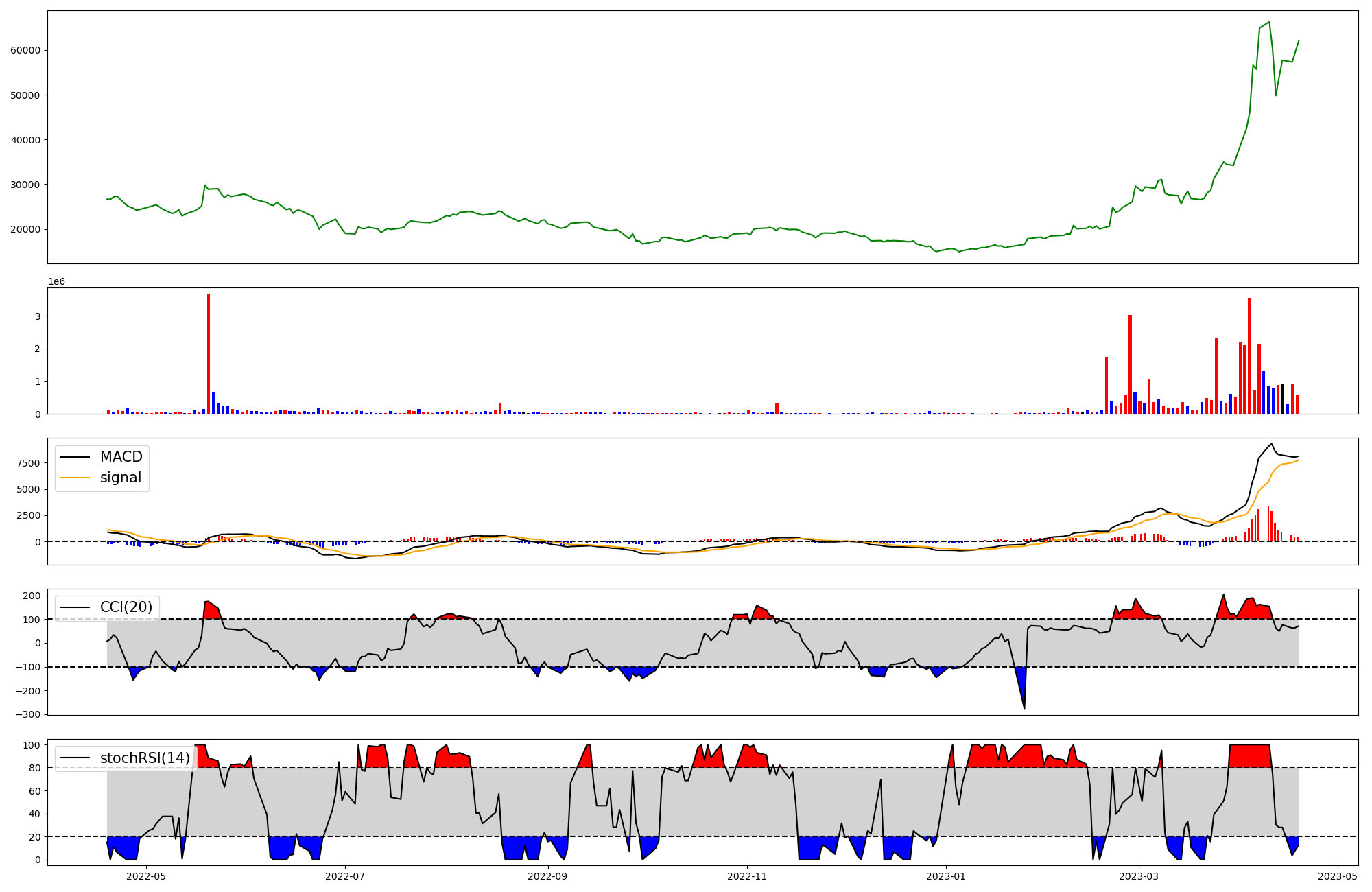Click the orange signal line sample in legend
Image resolution: width=1372 pixels, height=892 pixels.
click(75, 478)
